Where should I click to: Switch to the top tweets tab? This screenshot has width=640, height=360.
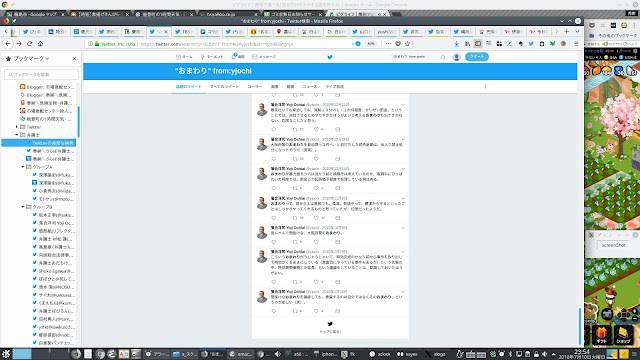click(x=189, y=87)
